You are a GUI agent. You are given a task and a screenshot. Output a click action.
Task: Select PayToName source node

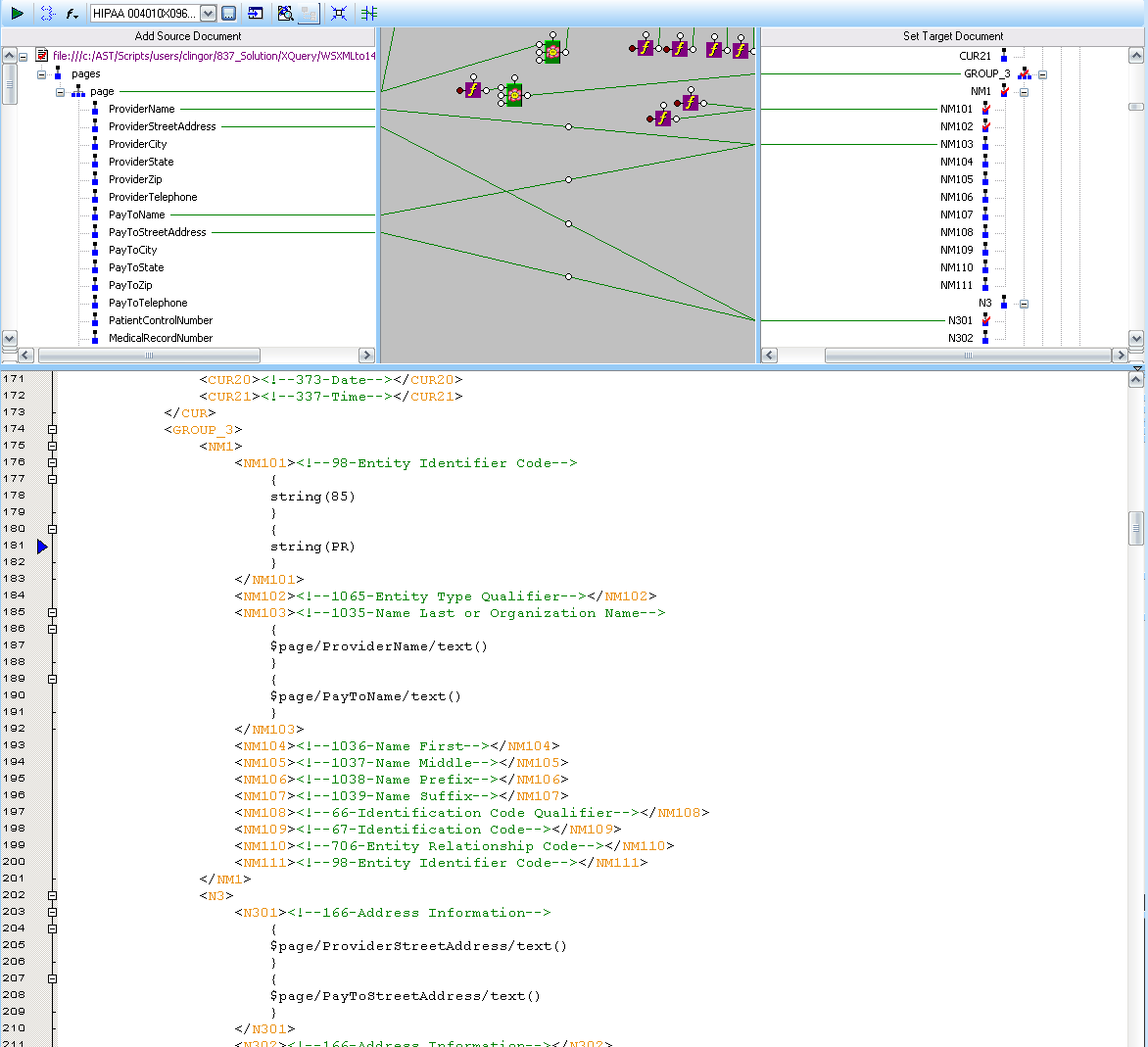point(137,214)
